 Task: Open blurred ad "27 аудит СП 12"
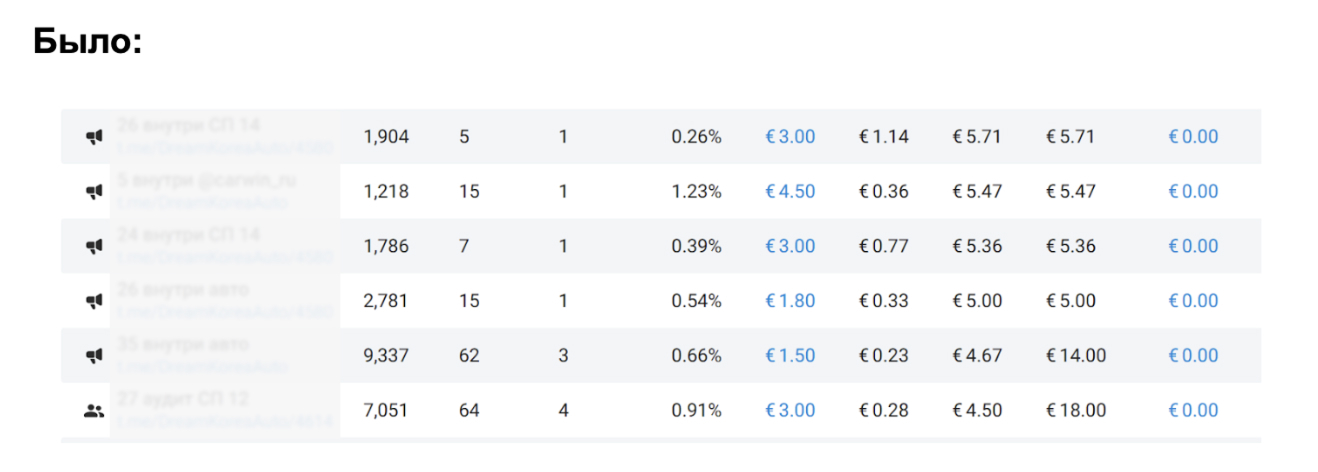(x=183, y=399)
